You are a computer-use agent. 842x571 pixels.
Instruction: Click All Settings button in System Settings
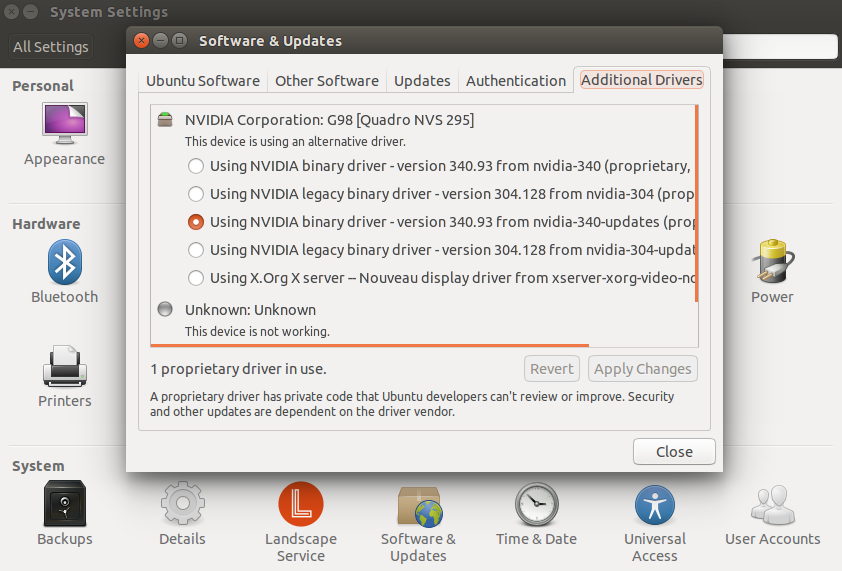click(x=50, y=47)
